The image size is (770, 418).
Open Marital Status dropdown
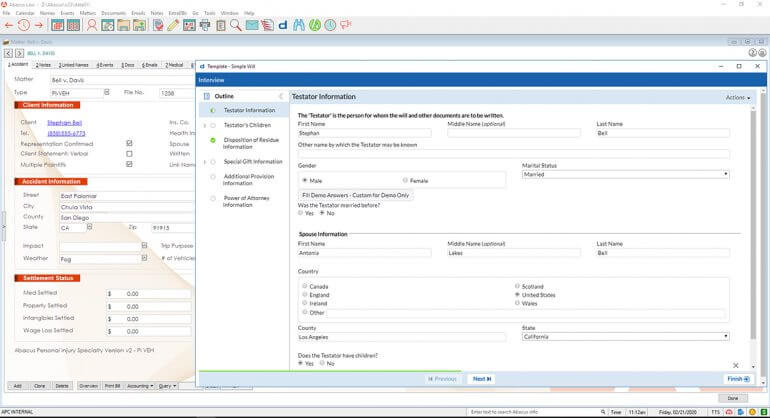coord(625,174)
